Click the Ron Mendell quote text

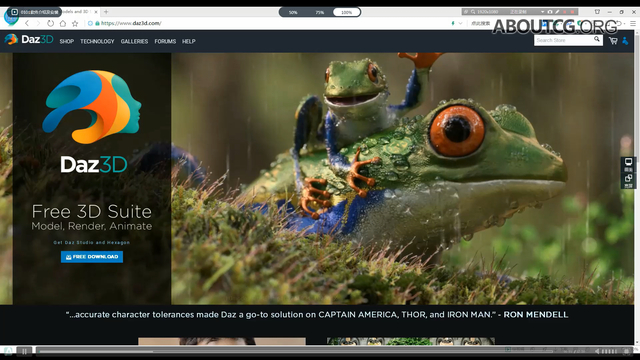317,315
